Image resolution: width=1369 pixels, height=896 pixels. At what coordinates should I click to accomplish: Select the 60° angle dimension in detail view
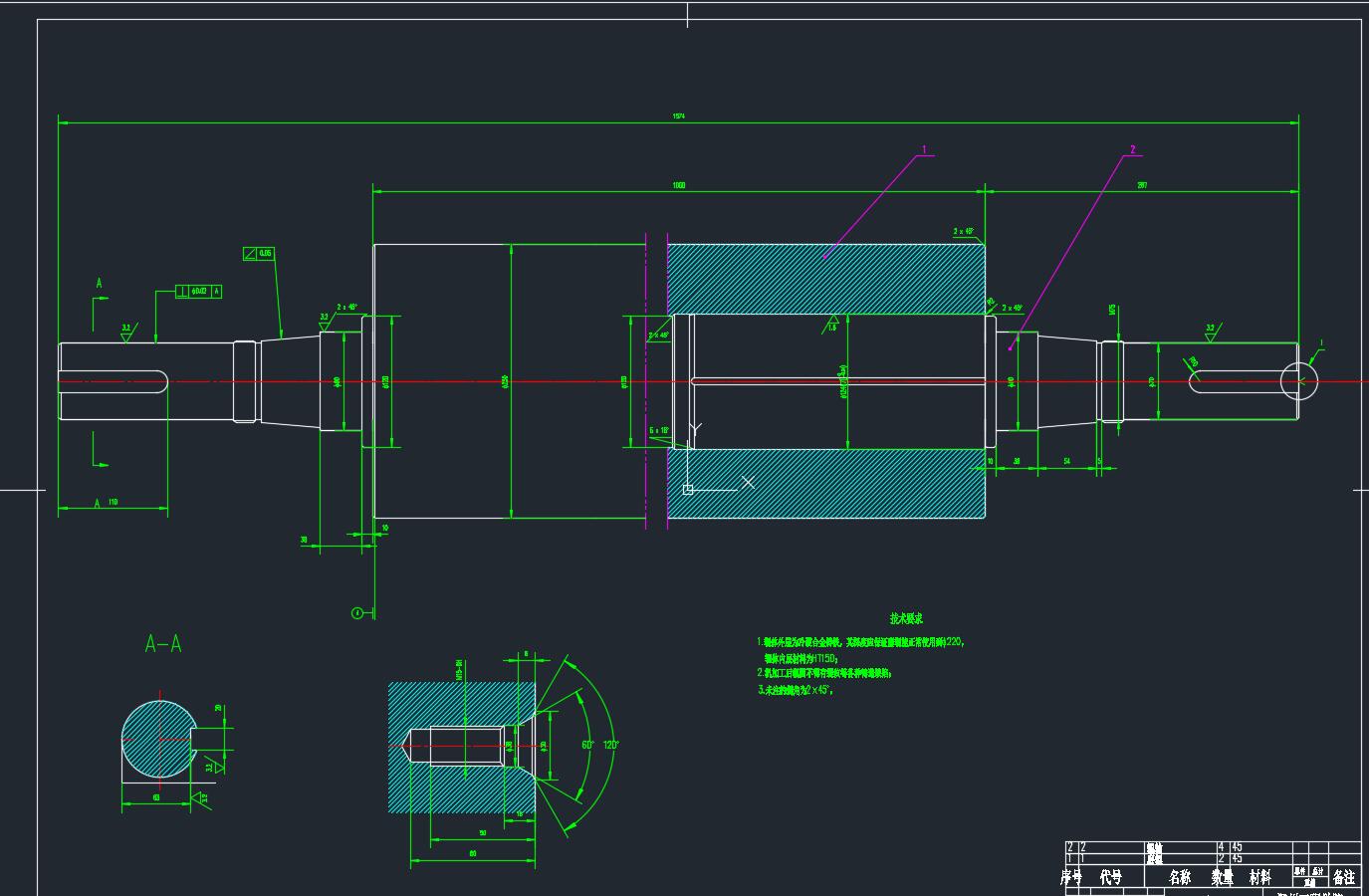(x=587, y=745)
